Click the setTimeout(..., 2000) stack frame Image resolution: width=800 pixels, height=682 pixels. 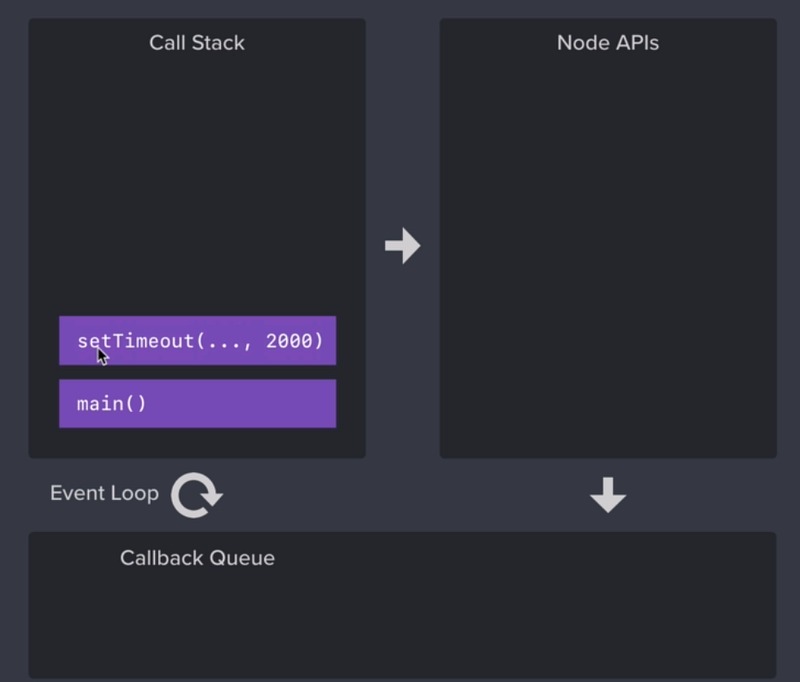coord(197,341)
